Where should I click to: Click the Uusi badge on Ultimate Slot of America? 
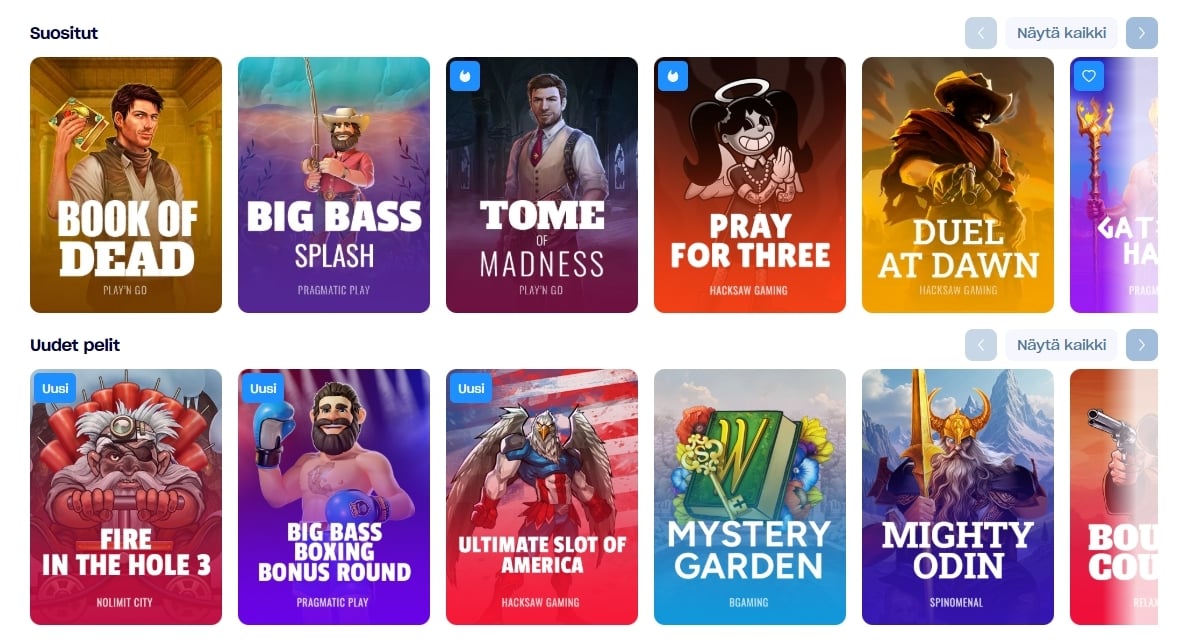[x=471, y=388]
